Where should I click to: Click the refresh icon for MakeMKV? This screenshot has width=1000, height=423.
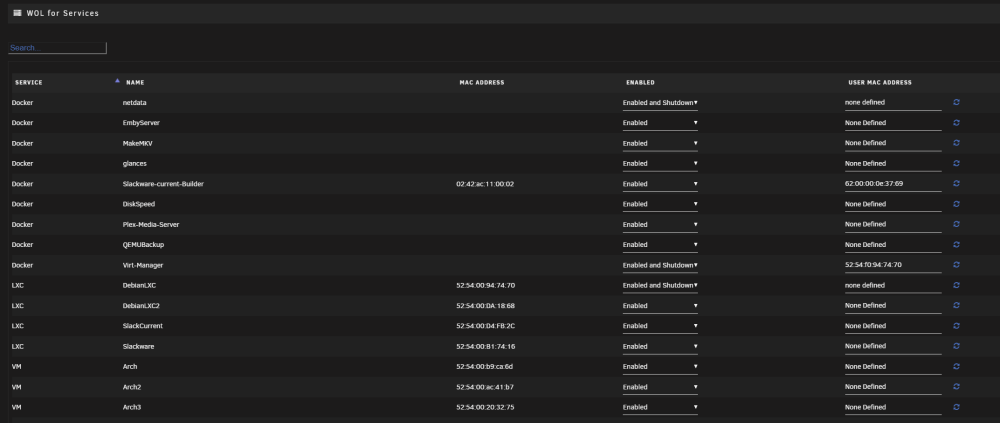pos(956,143)
